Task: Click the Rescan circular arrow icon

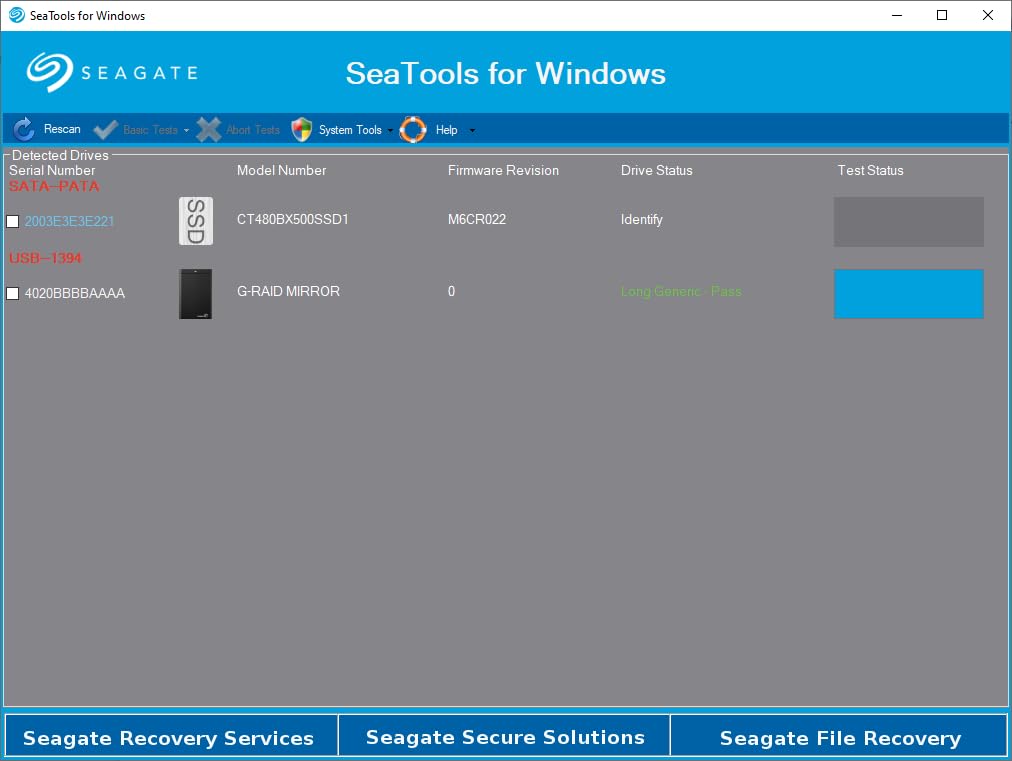Action: coord(24,130)
